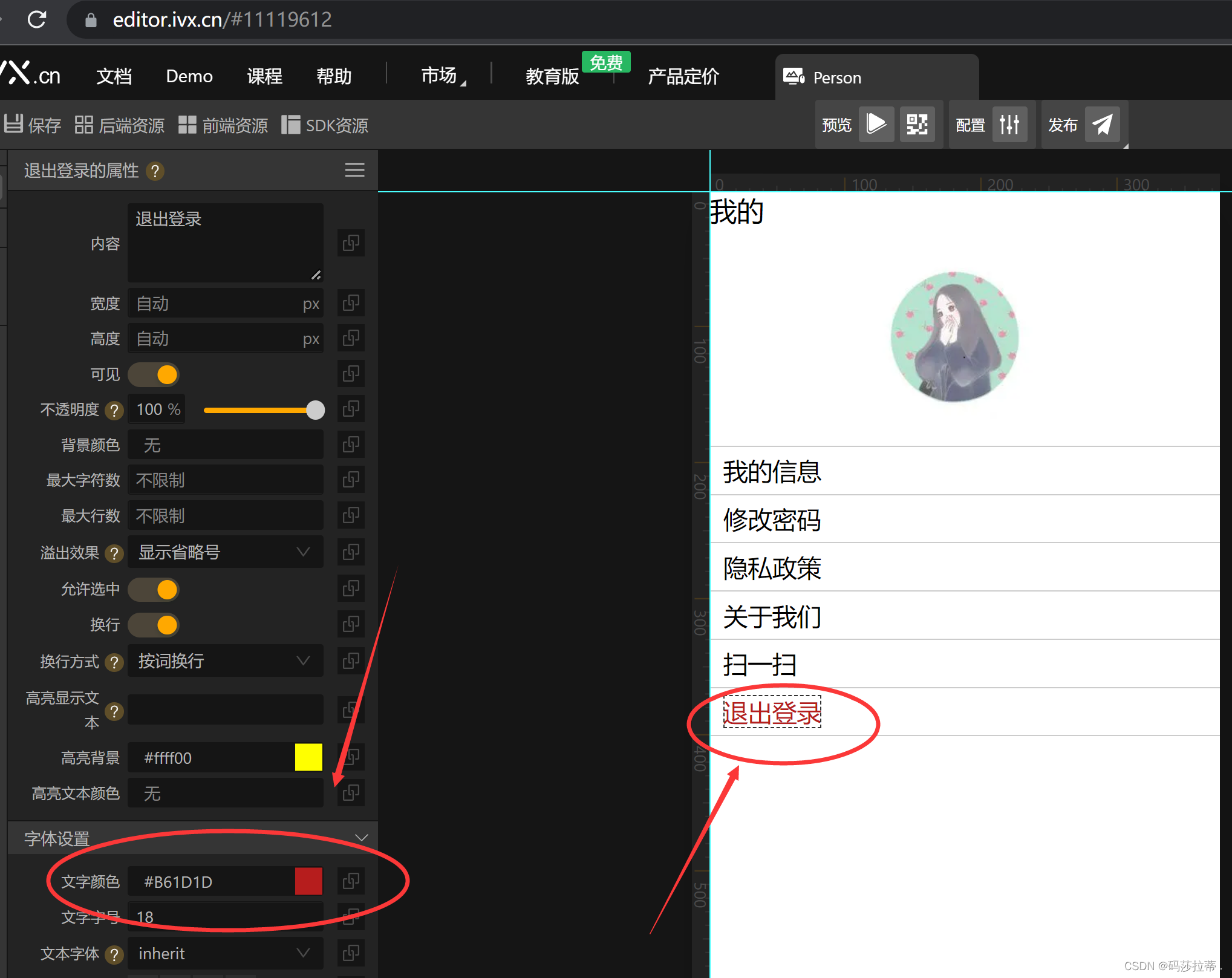This screenshot has width=1232, height=978.
Task: Click the link icon for 文字颜色 row
Action: [351, 881]
